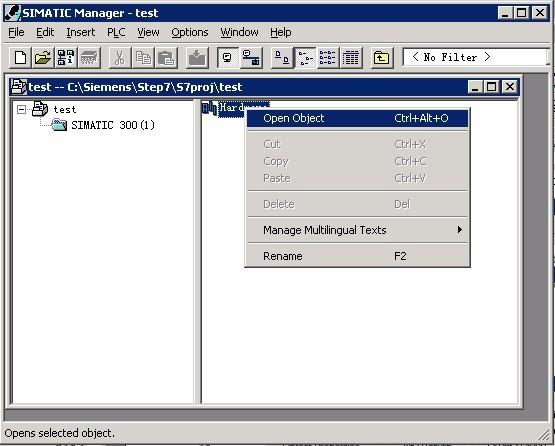Open project using the folder toolbar icon
Screen dimensions: 555x446
click(x=43, y=57)
